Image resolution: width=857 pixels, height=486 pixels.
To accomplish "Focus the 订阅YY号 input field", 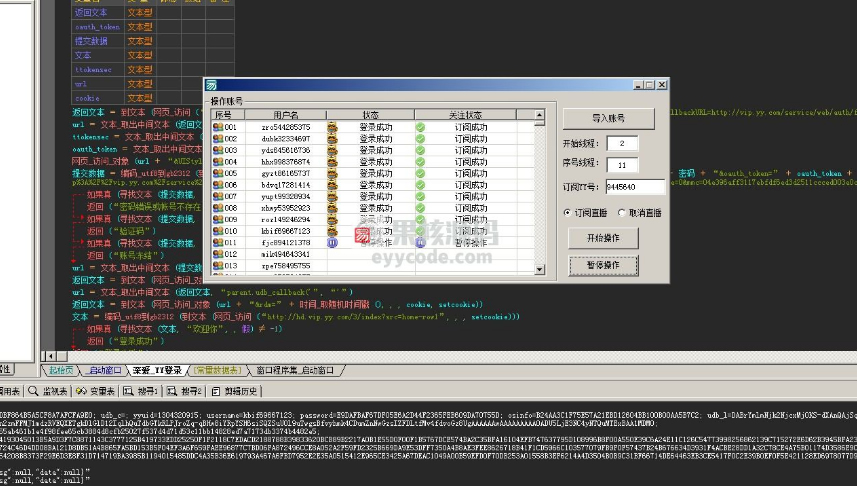I will [635, 186].
